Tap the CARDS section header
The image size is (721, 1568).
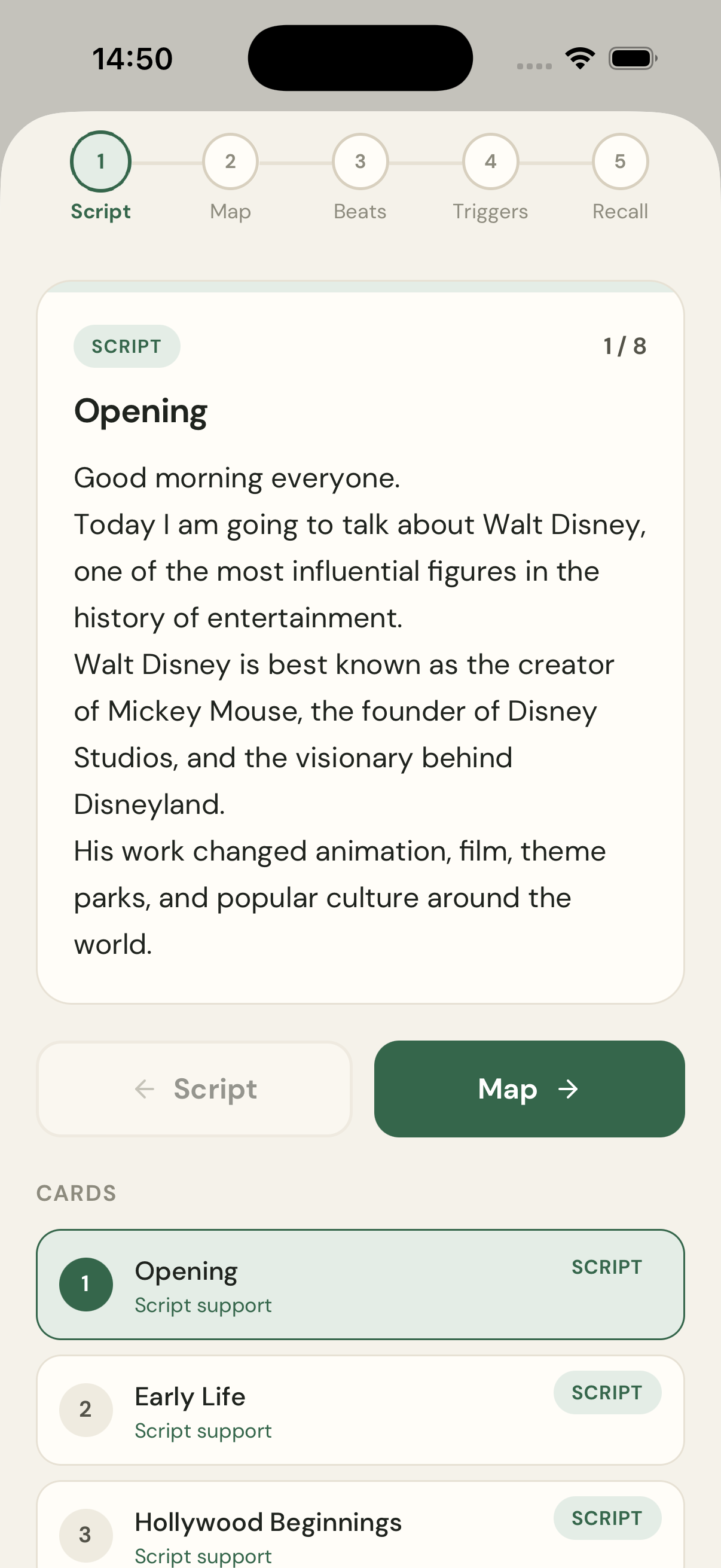76,1193
